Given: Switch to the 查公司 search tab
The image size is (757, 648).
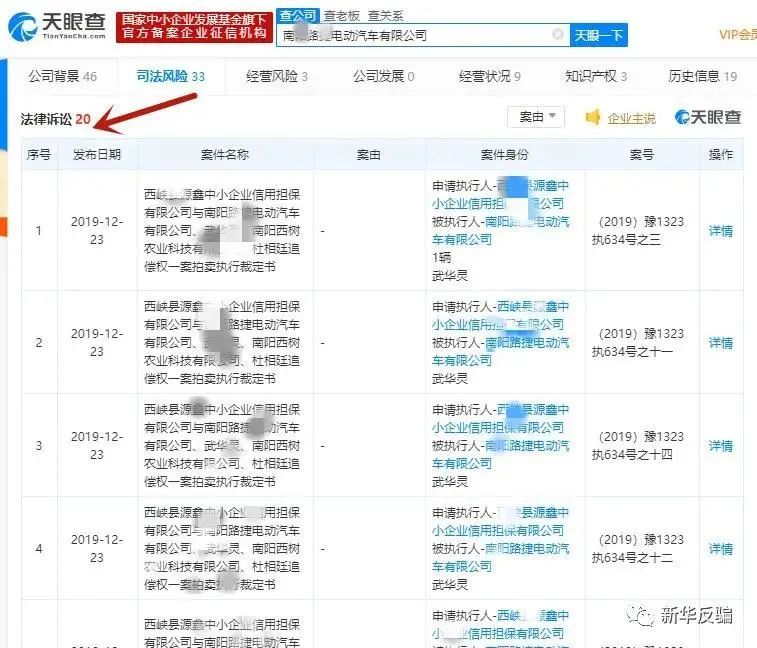Looking at the screenshot, I should coord(297,15).
